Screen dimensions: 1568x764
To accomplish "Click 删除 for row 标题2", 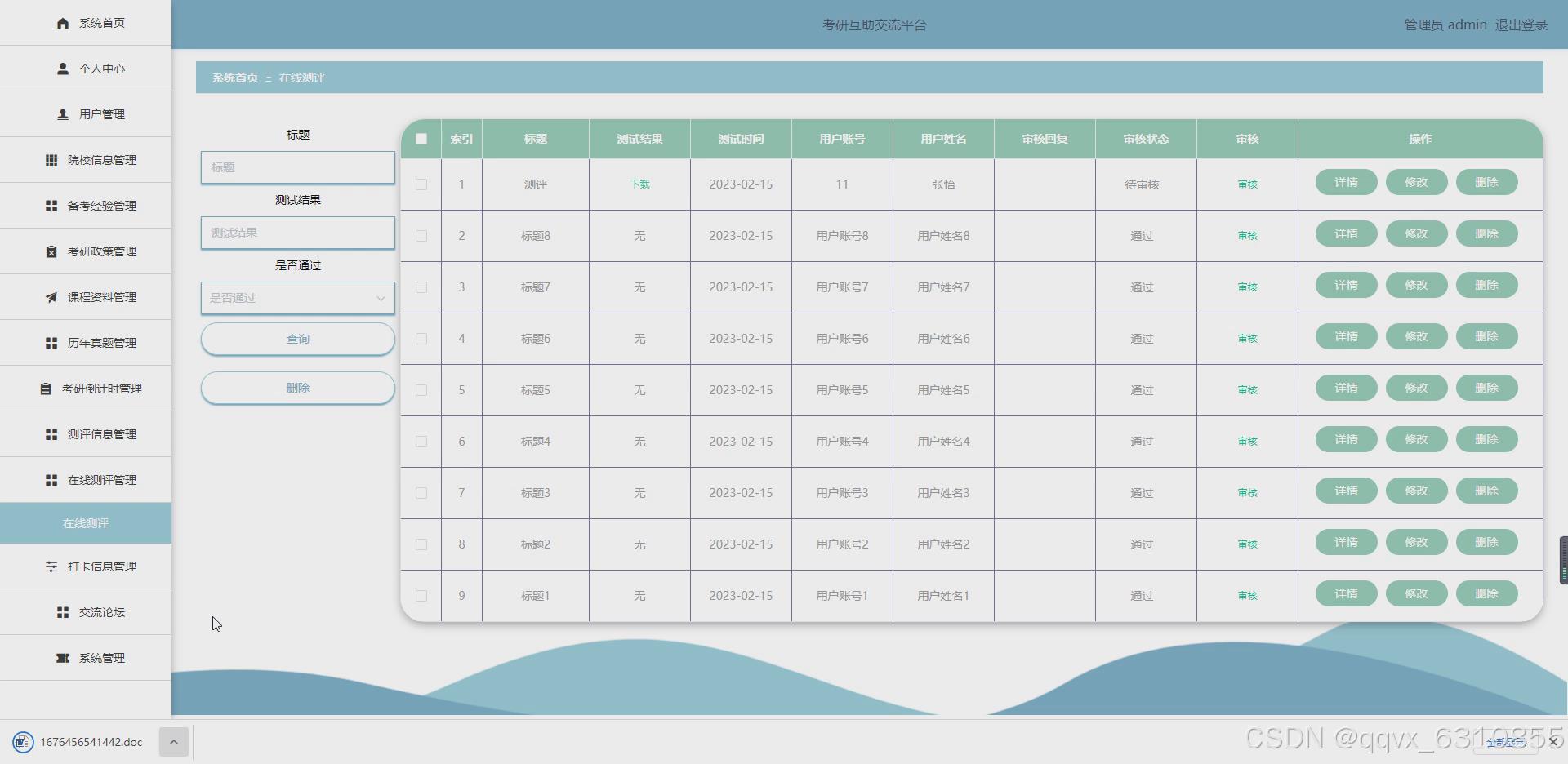I will click(1486, 542).
